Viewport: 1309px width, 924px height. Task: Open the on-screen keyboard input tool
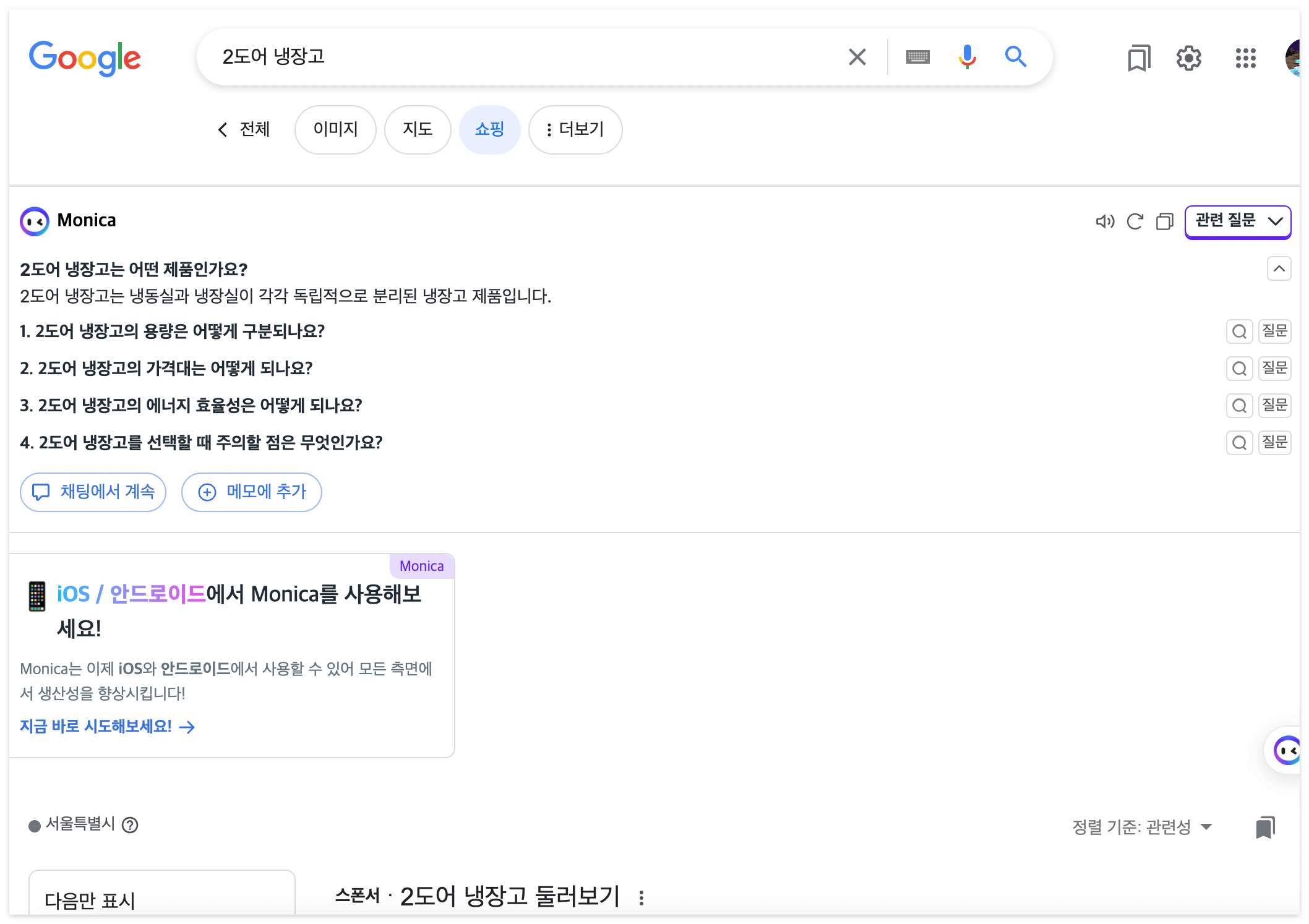tap(917, 58)
